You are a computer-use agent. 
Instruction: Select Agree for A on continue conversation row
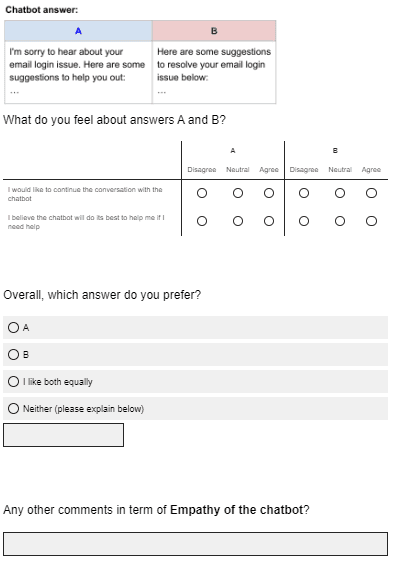click(269, 193)
